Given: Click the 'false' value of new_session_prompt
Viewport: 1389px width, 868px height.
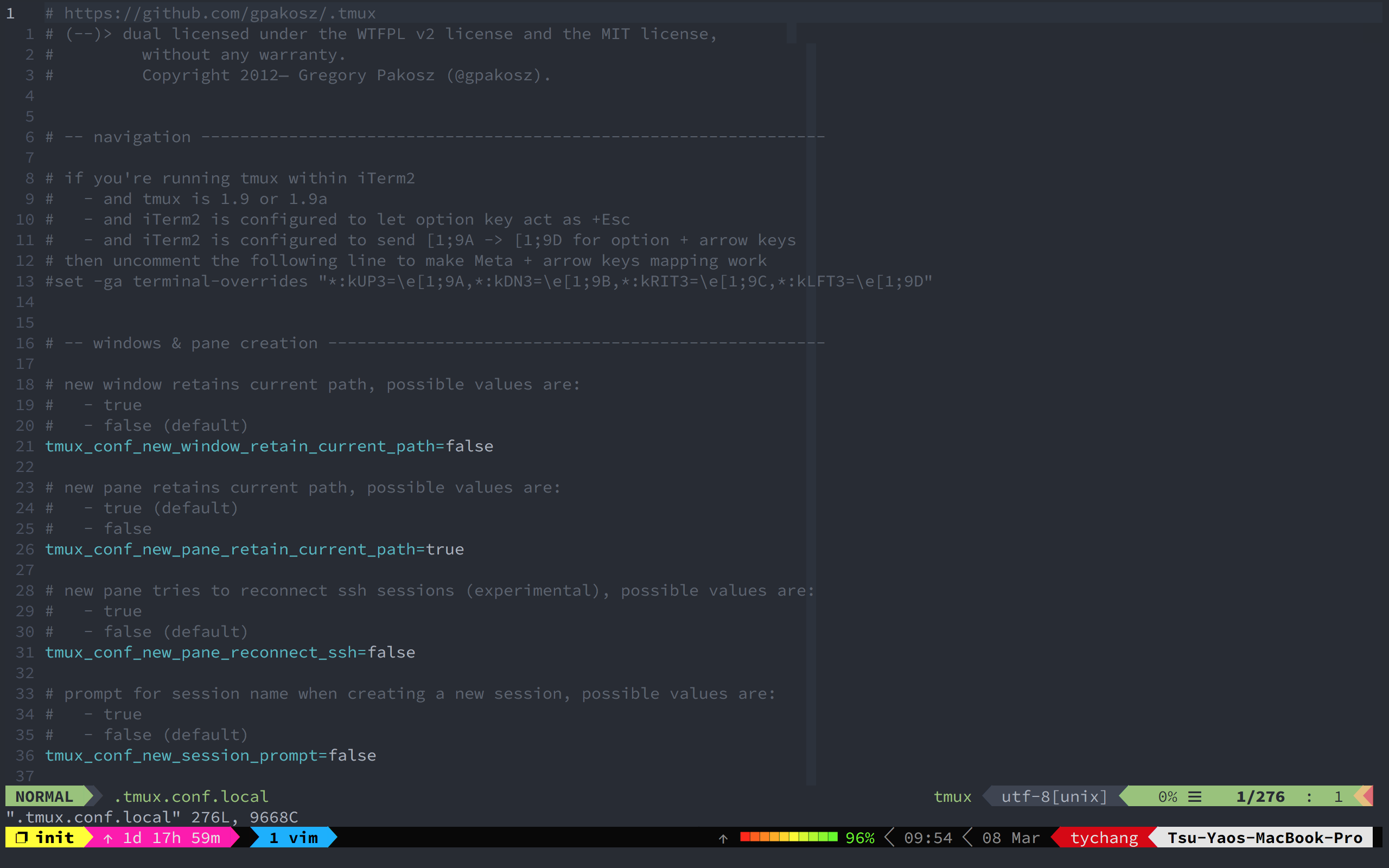Looking at the screenshot, I should coord(353,756).
